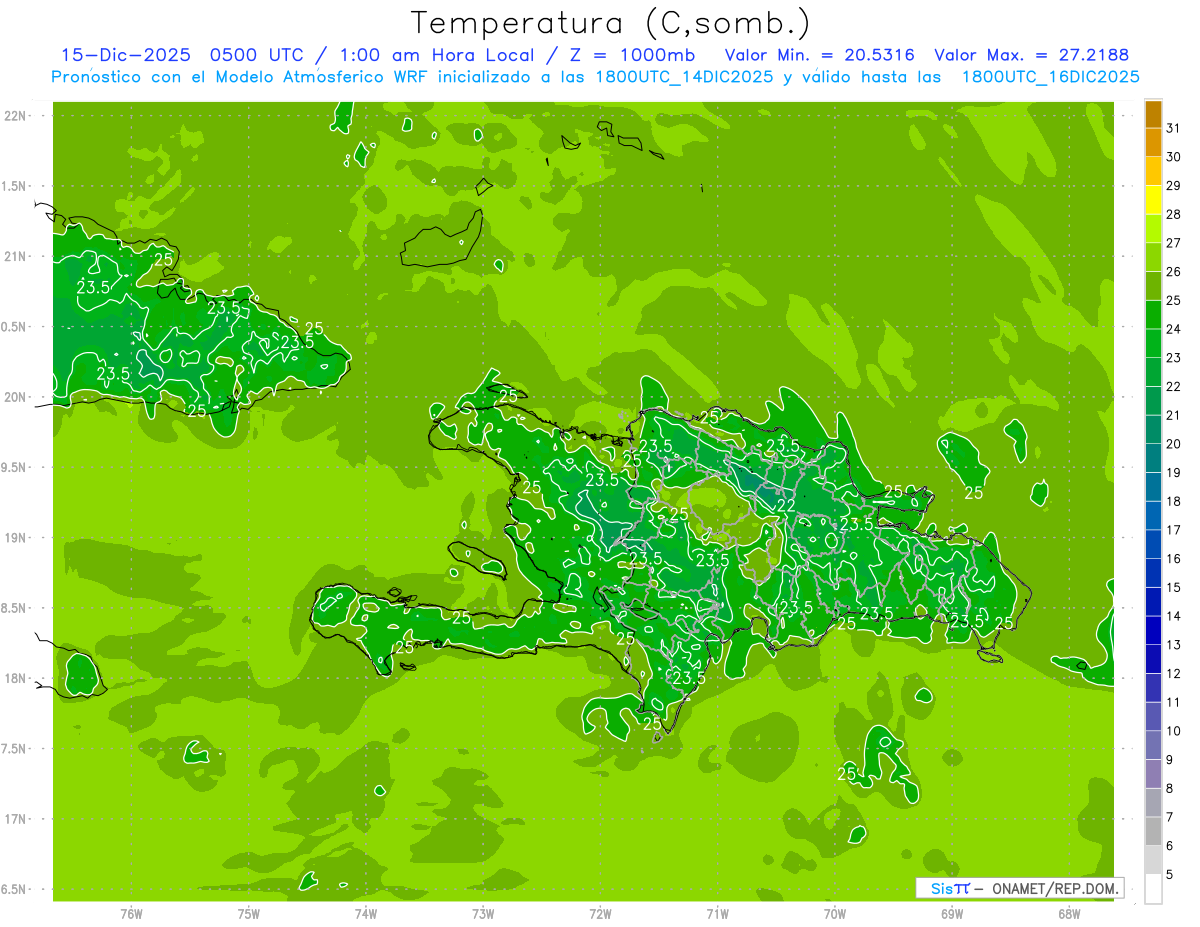Click the '22' contour label on the map
1200x927 pixels.
[x=786, y=506]
